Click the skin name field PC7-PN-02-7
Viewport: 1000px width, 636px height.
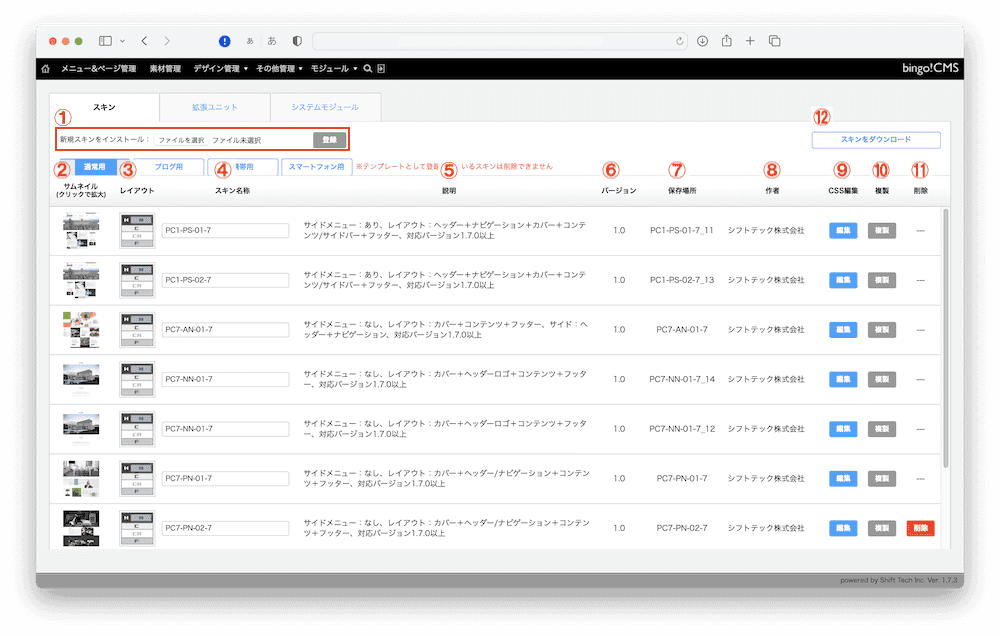click(x=225, y=528)
